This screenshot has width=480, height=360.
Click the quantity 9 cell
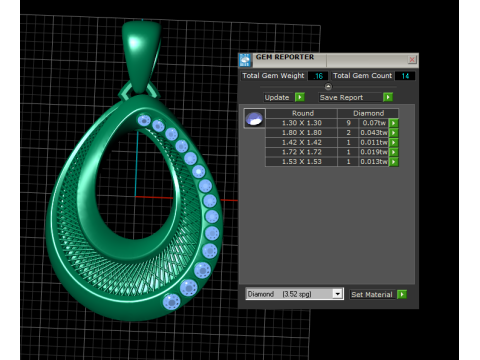coord(348,123)
